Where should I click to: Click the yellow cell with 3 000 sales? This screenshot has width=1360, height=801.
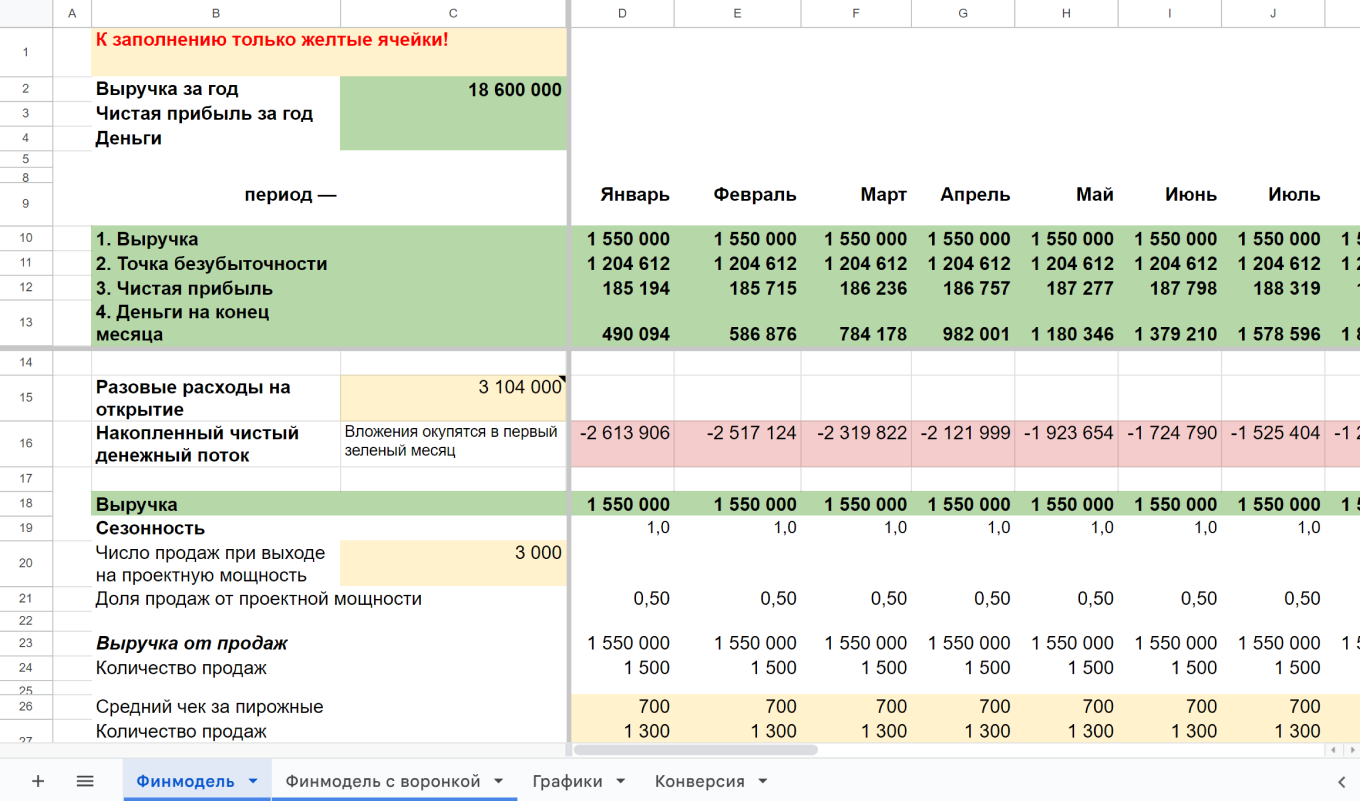[453, 563]
